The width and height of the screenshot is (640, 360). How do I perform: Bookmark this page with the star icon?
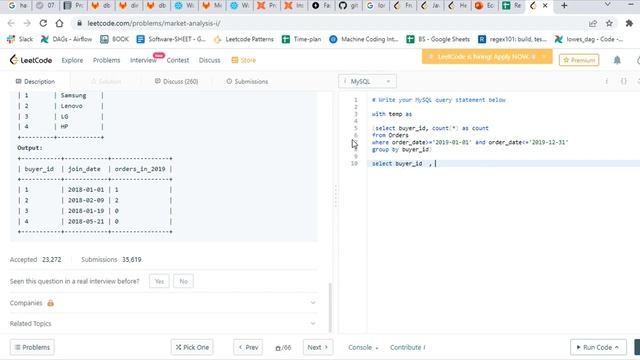click(609, 24)
